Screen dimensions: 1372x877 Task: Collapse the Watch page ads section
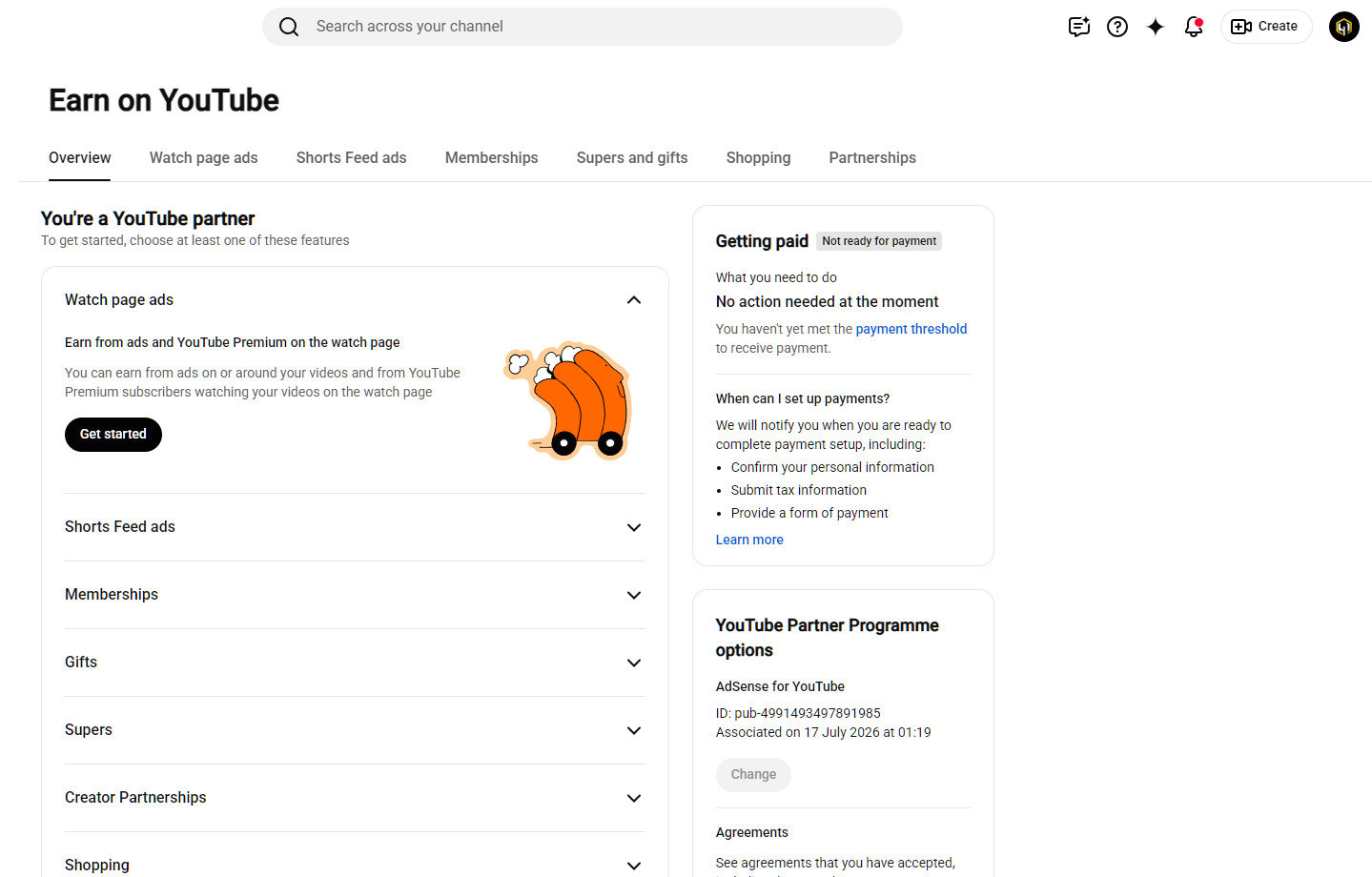pyautogui.click(x=634, y=300)
